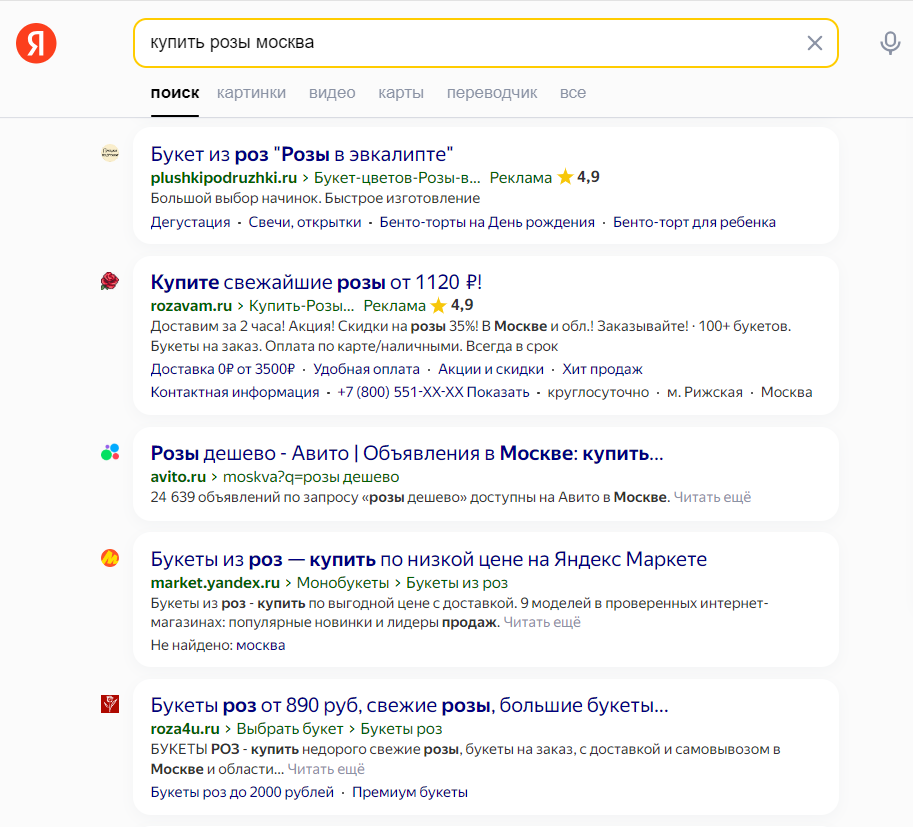This screenshot has height=827, width=913.
Task: Click the text Не найдено: москва
Action: coord(218,645)
